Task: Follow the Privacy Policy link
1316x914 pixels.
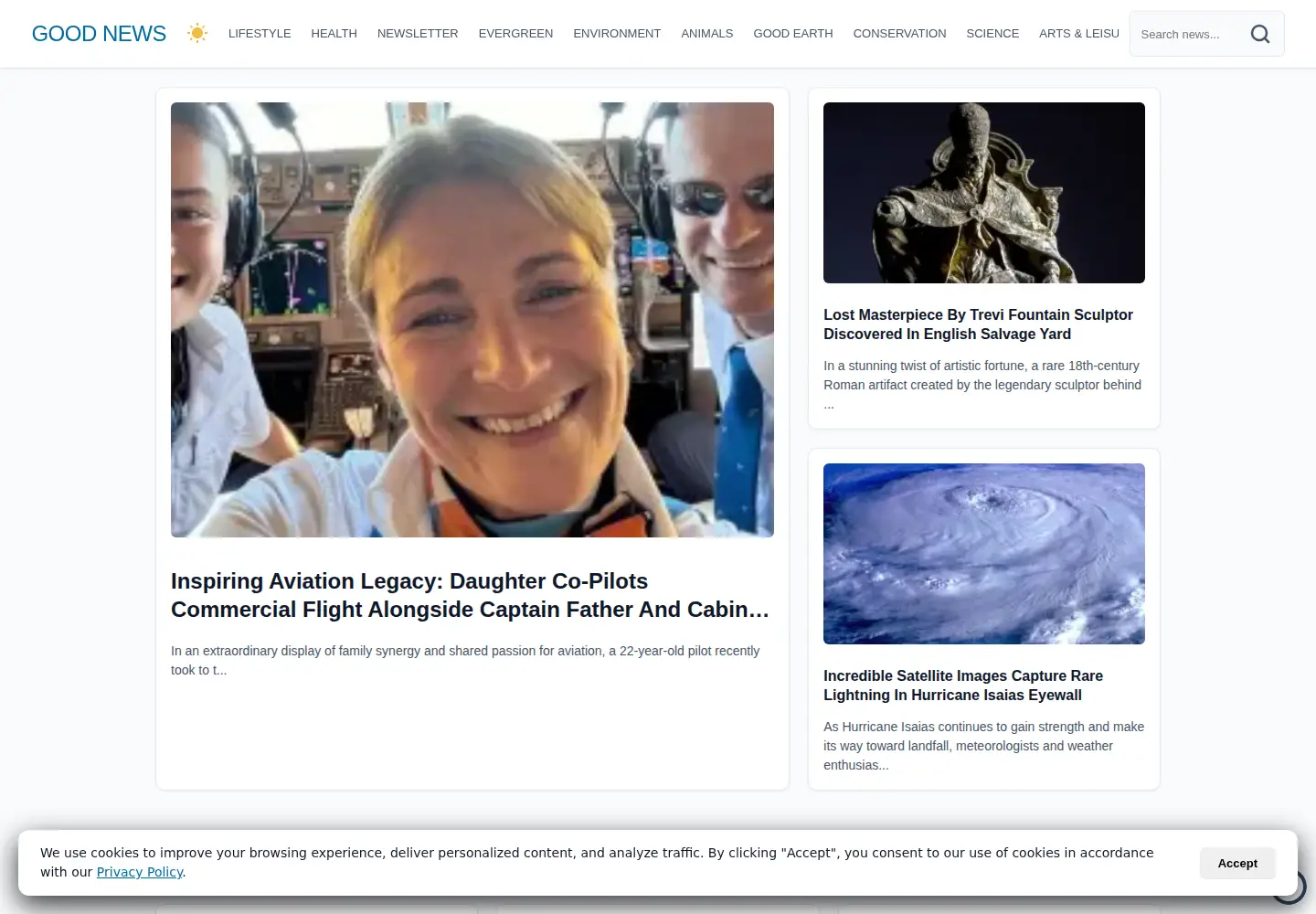Action: coord(140,872)
